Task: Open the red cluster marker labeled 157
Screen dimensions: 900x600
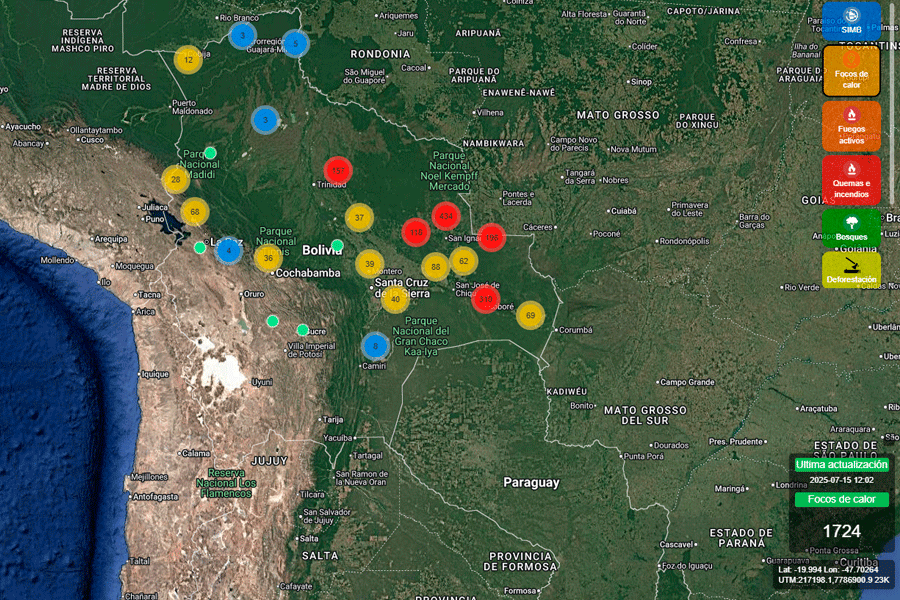Action: pyautogui.click(x=338, y=171)
